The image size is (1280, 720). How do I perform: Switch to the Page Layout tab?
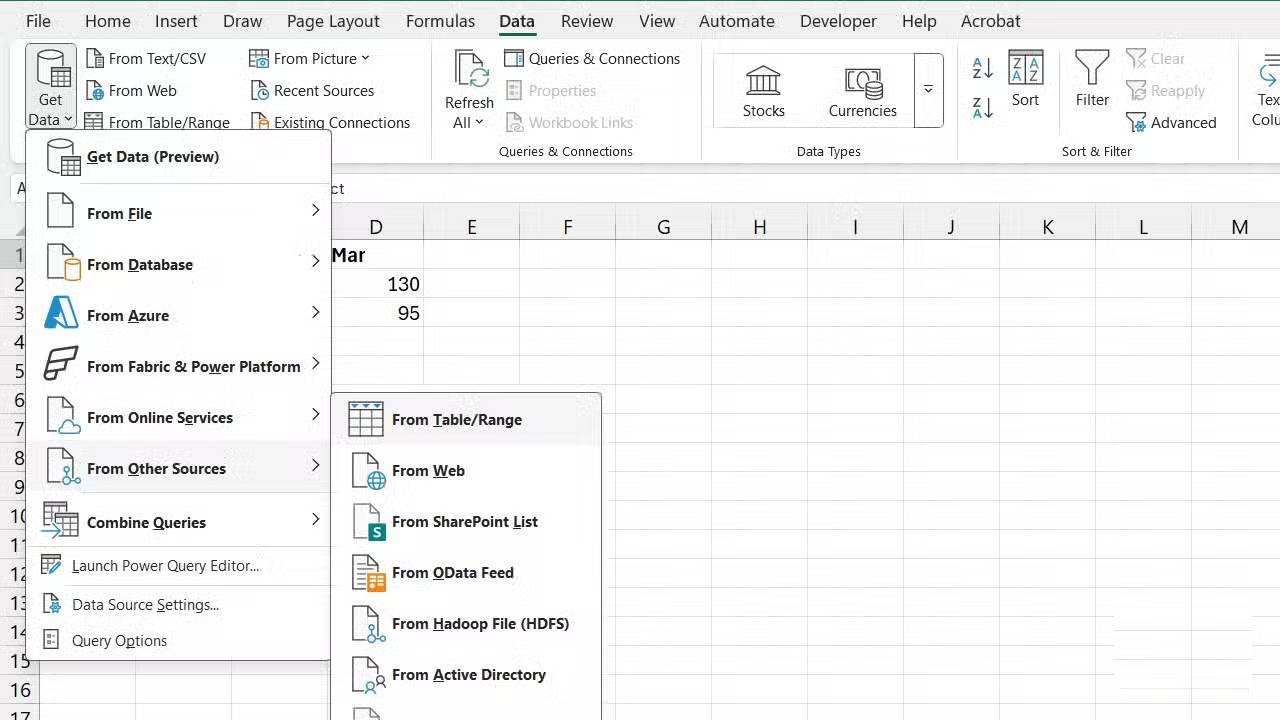tap(333, 21)
